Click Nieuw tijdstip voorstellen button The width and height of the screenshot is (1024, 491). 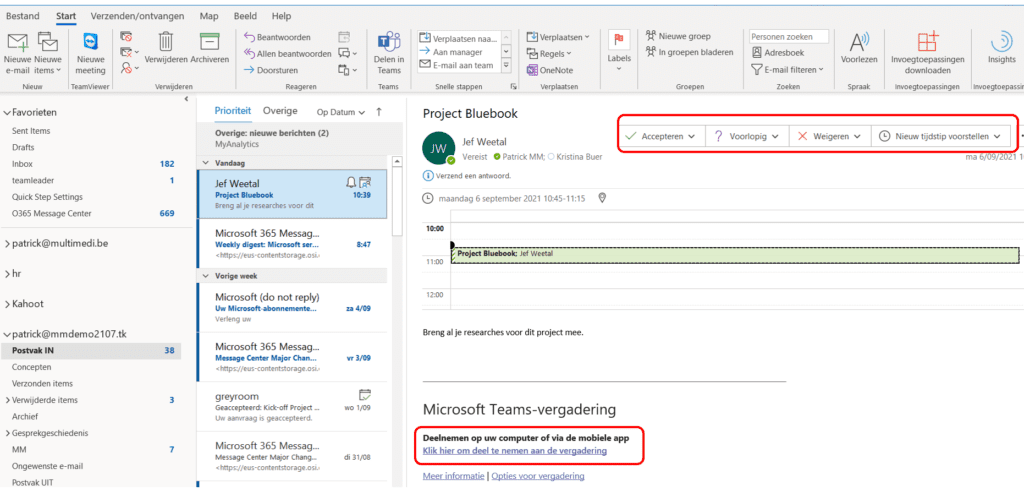(x=940, y=136)
